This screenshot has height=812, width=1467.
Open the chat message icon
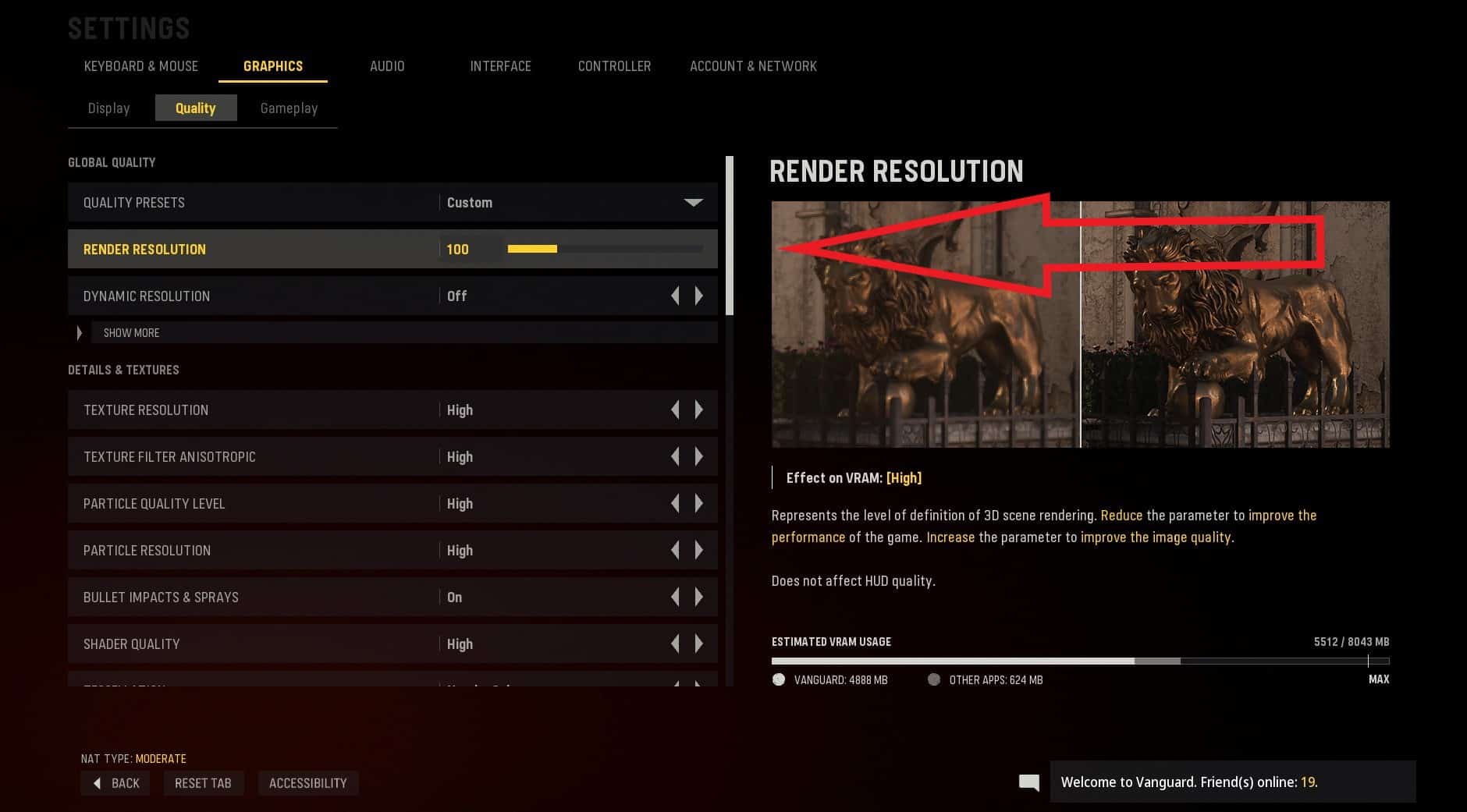click(1029, 782)
